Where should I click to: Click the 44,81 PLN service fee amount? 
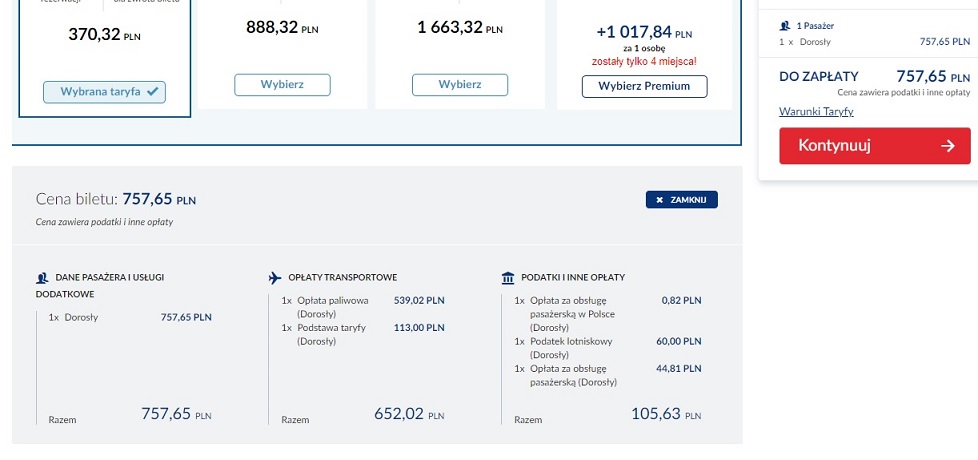679,368
